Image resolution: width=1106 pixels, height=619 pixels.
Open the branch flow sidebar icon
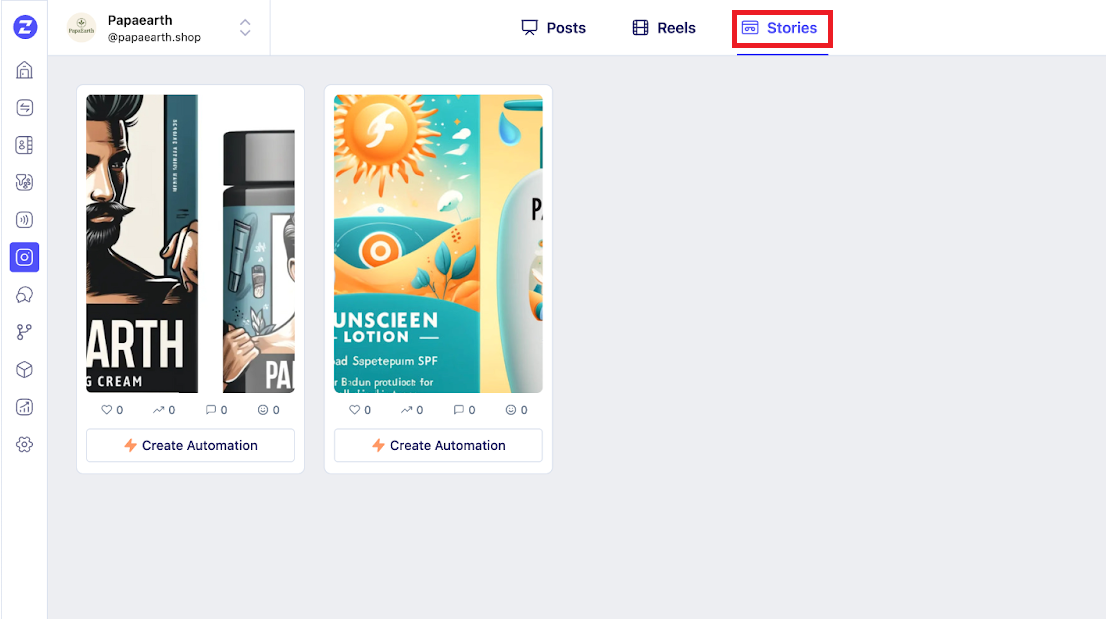(x=25, y=332)
